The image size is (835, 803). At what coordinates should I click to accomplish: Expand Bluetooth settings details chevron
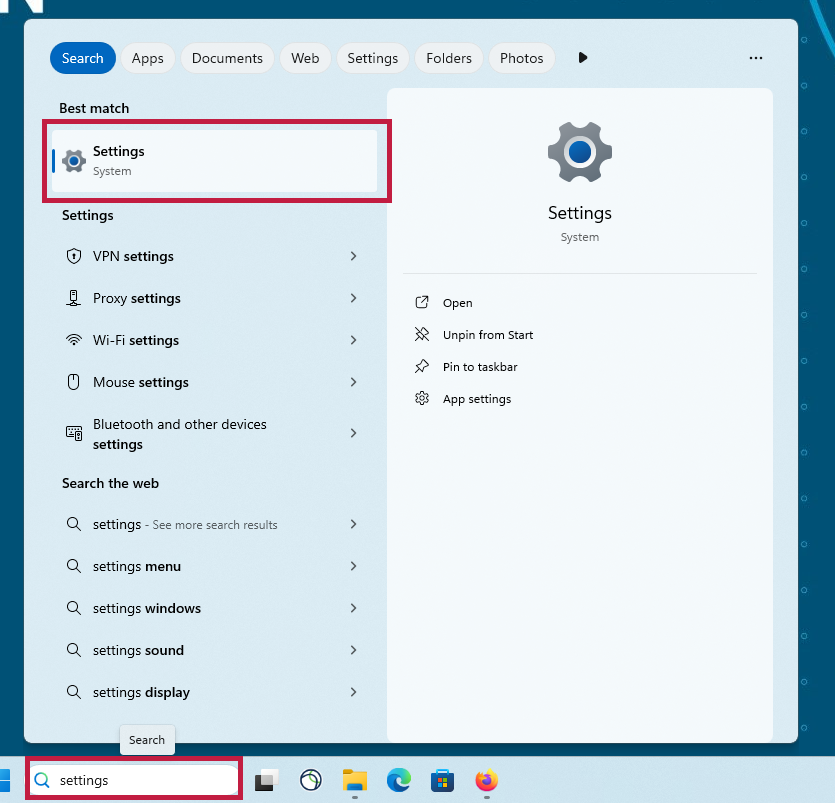(x=353, y=433)
